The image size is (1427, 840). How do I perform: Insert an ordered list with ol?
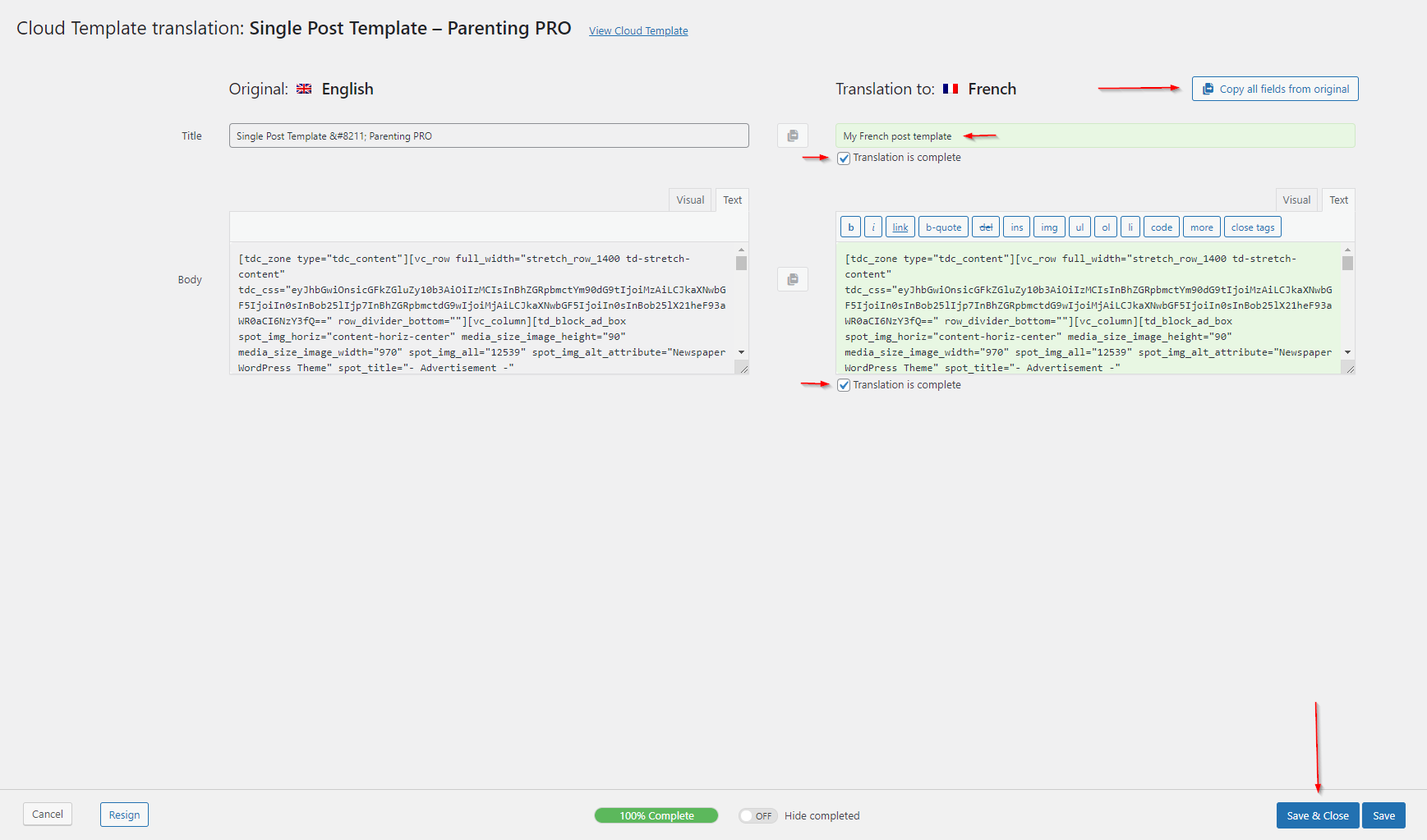pos(1106,227)
